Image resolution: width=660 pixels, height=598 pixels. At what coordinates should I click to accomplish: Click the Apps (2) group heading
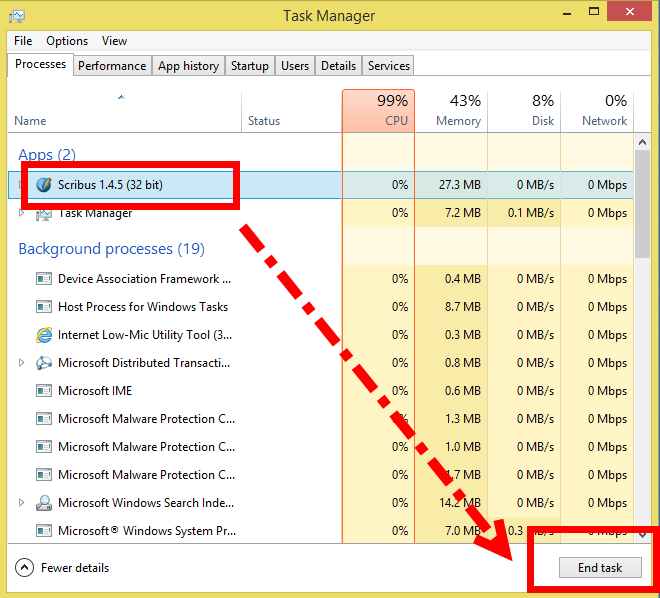(47, 155)
